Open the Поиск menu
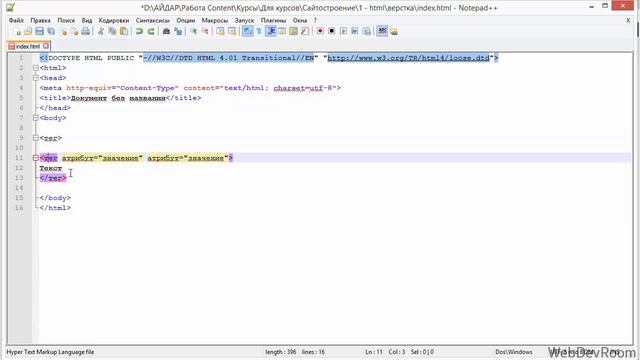 click(66, 20)
